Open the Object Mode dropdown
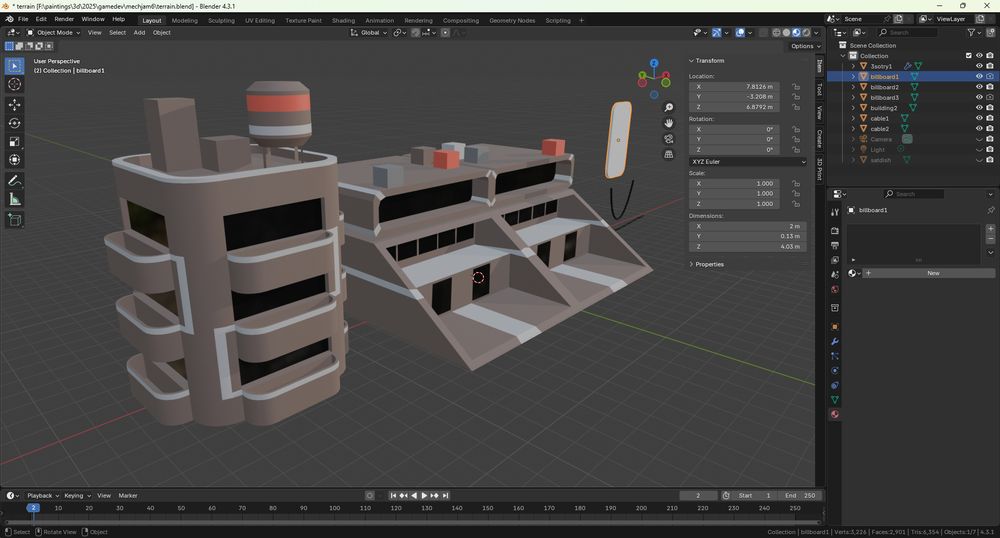1000x538 pixels. point(53,33)
